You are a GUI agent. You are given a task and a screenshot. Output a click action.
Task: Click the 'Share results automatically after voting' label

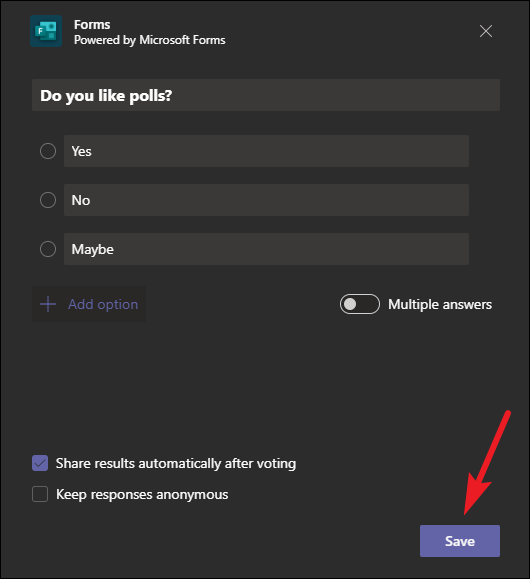(x=176, y=463)
